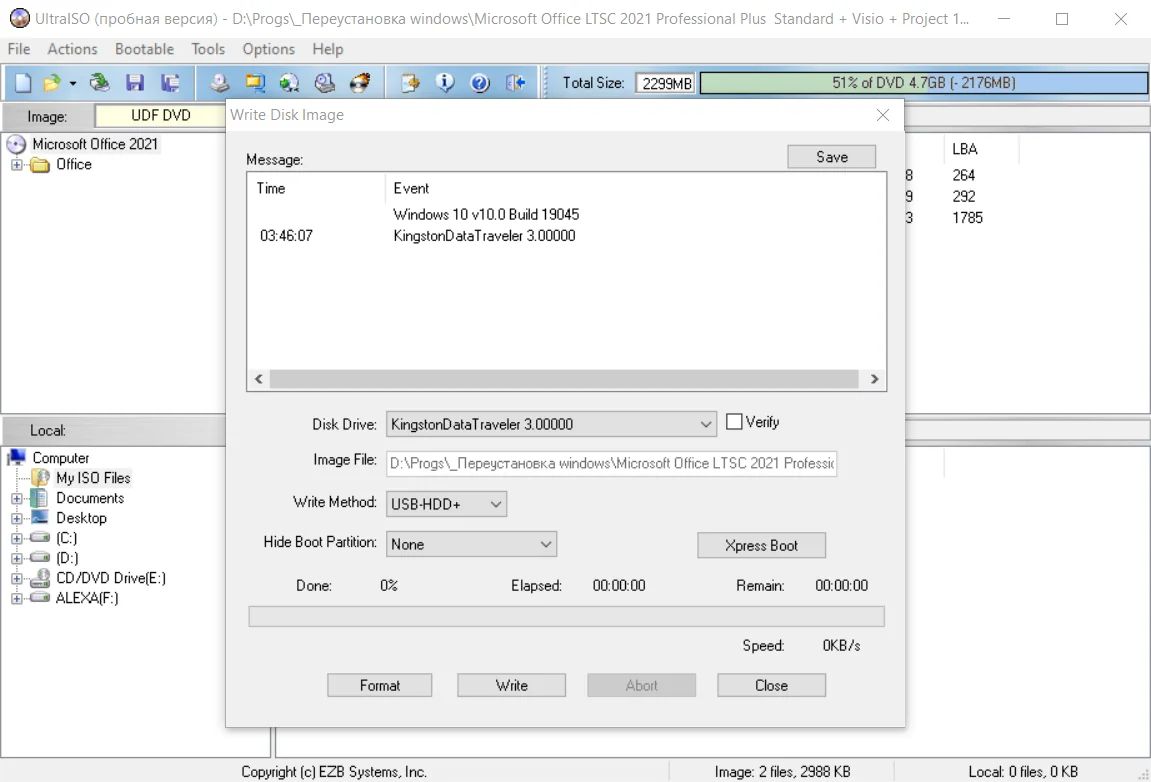
Task: Select Documents in the Local tree
Action: (x=90, y=498)
